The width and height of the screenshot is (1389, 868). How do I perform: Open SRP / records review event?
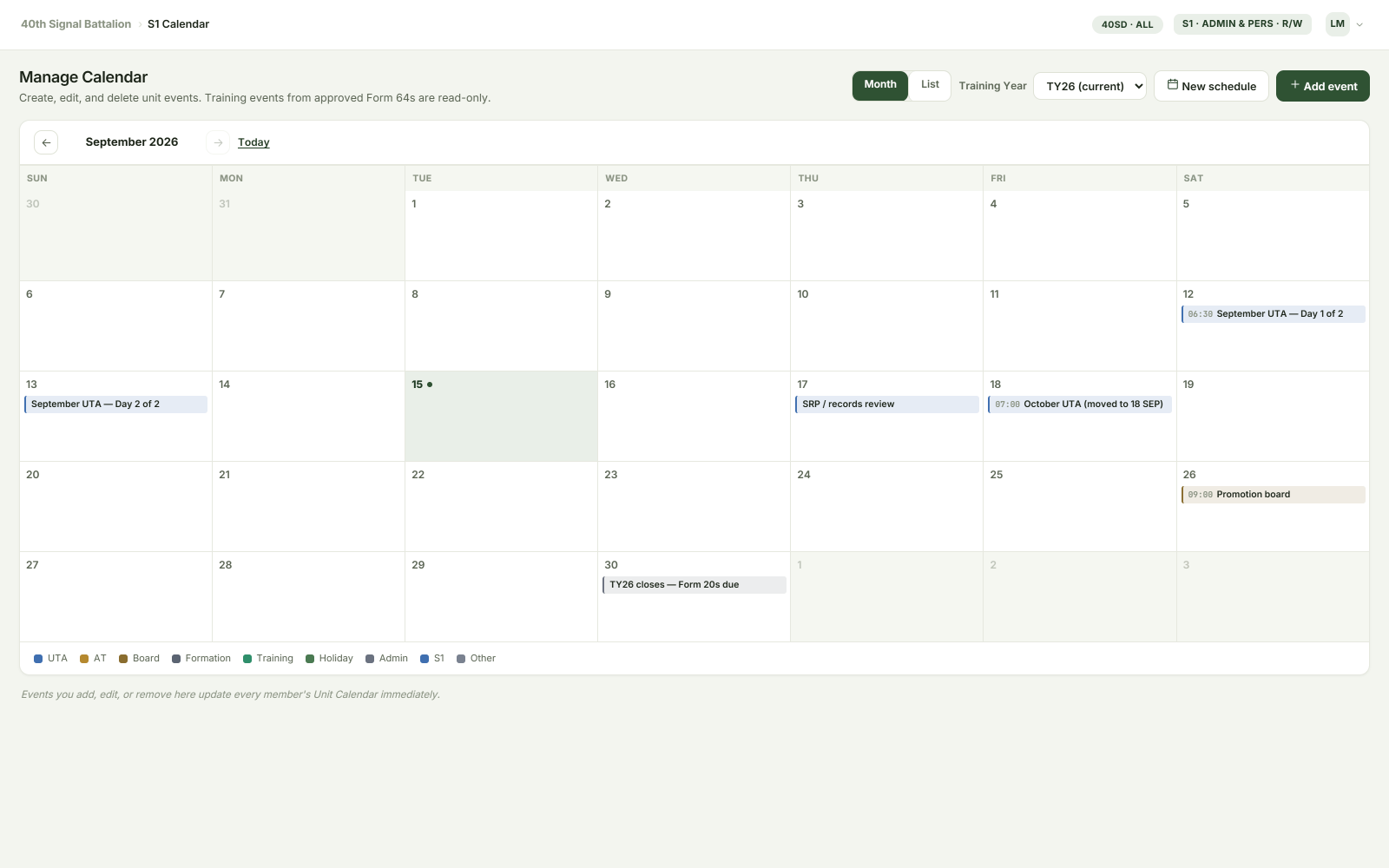(x=886, y=404)
